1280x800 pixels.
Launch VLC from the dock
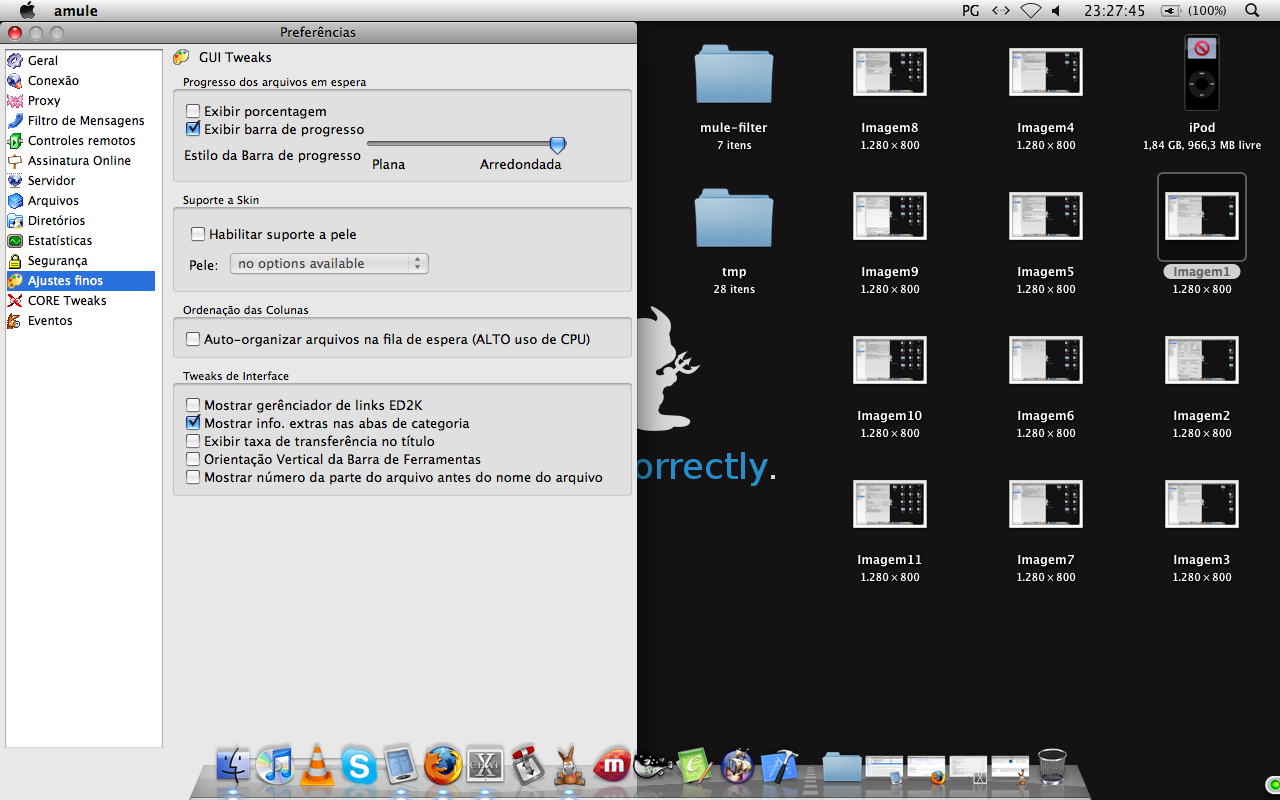317,766
